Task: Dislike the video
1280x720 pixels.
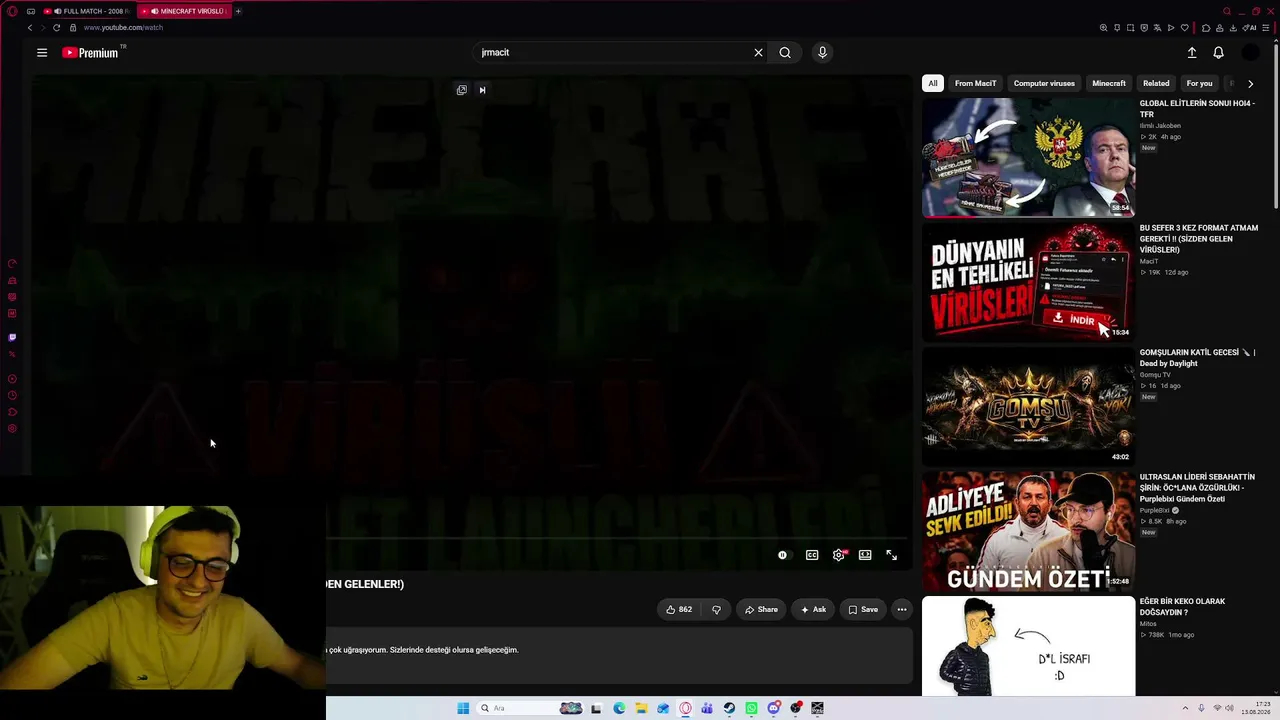Action: click(x=716, y=609)
